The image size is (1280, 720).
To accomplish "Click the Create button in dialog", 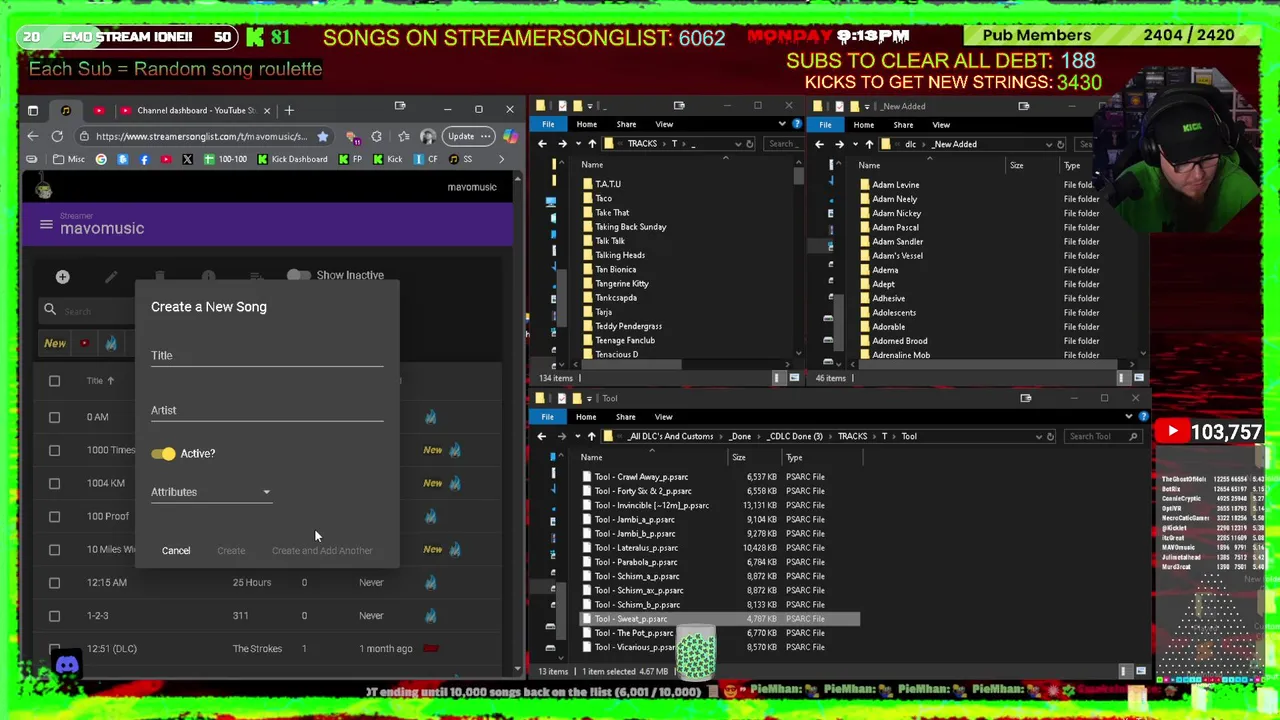I will (x=231, y=551).
